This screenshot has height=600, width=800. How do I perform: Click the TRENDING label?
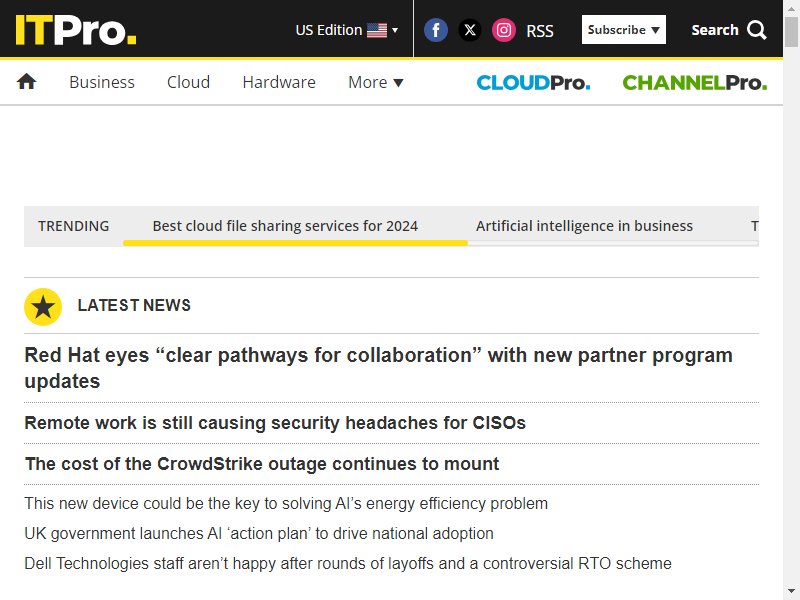pos(73,226)
